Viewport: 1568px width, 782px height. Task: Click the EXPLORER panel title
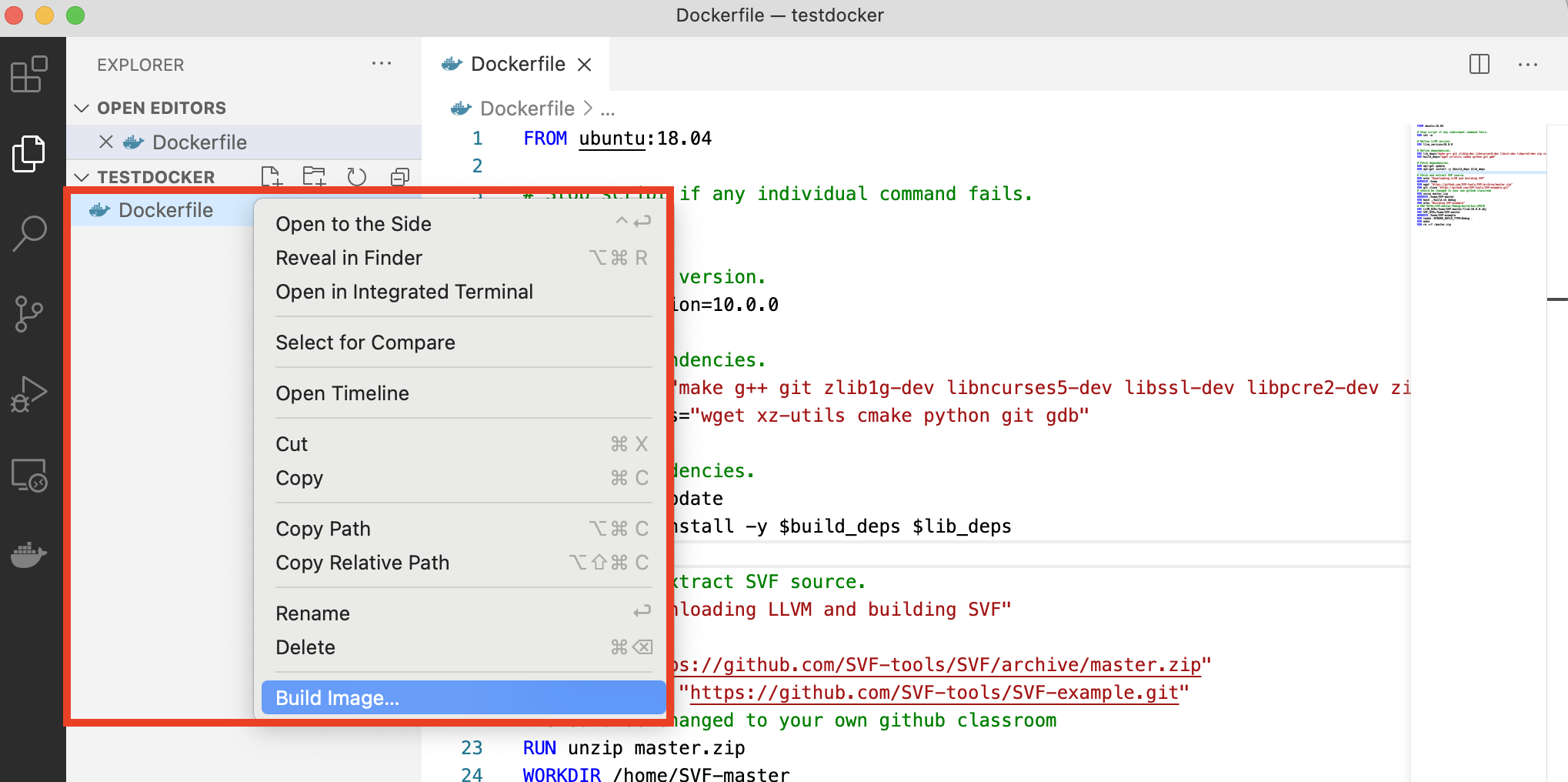pos(141,65)
